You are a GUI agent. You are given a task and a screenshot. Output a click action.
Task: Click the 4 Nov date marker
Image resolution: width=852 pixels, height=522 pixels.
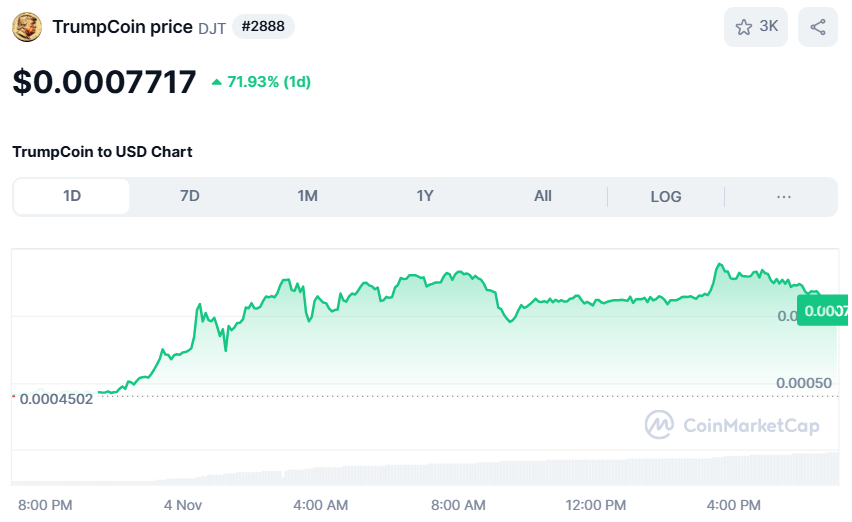coord(183,504)
